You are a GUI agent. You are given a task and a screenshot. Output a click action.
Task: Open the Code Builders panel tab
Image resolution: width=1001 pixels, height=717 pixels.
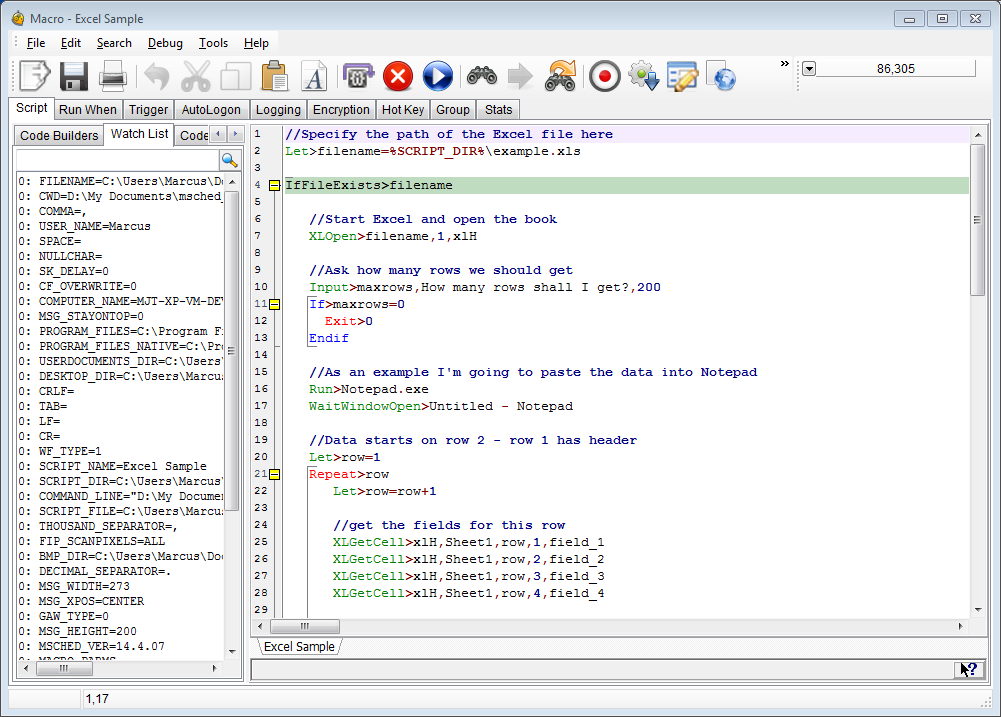tap(60, 135)
